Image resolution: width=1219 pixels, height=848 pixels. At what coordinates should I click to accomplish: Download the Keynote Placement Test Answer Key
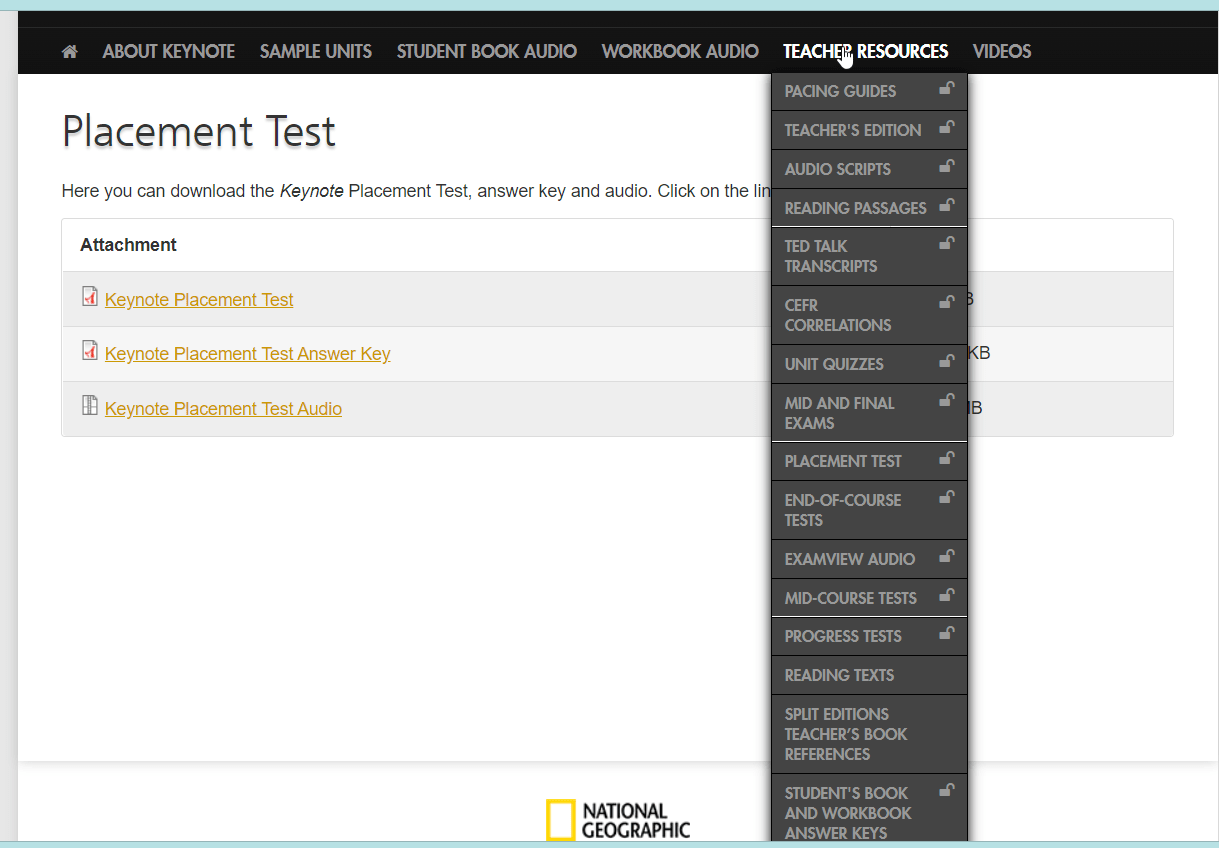[247, 354]
